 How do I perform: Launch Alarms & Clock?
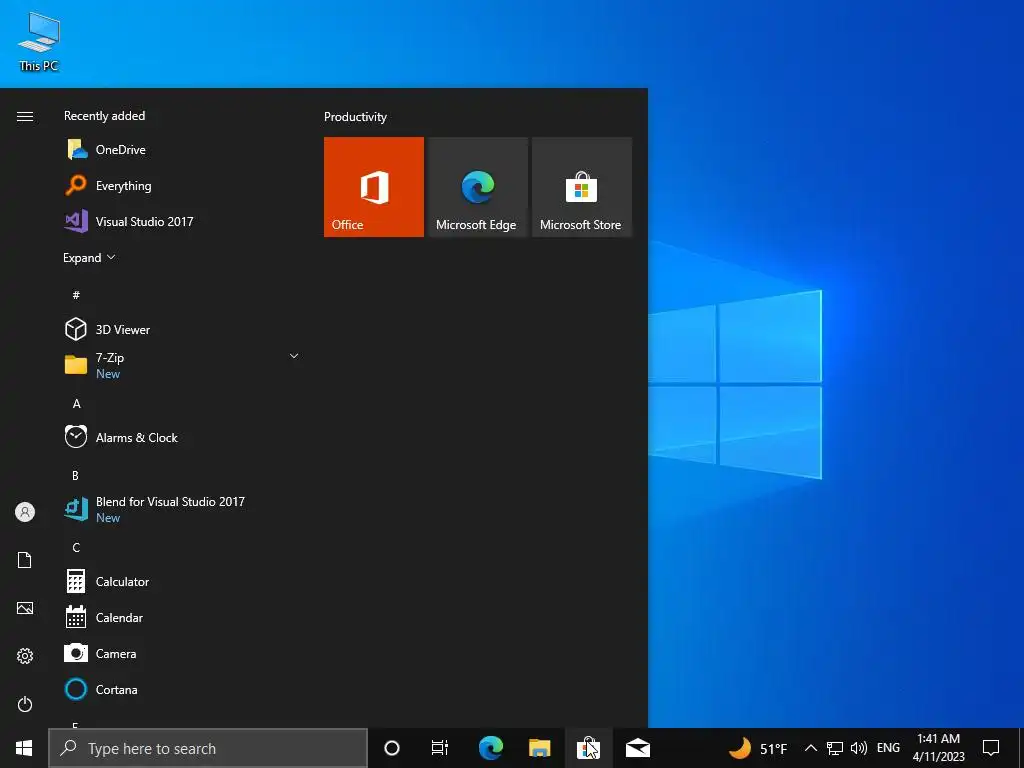pyautogui.click(x=183, y=438)
